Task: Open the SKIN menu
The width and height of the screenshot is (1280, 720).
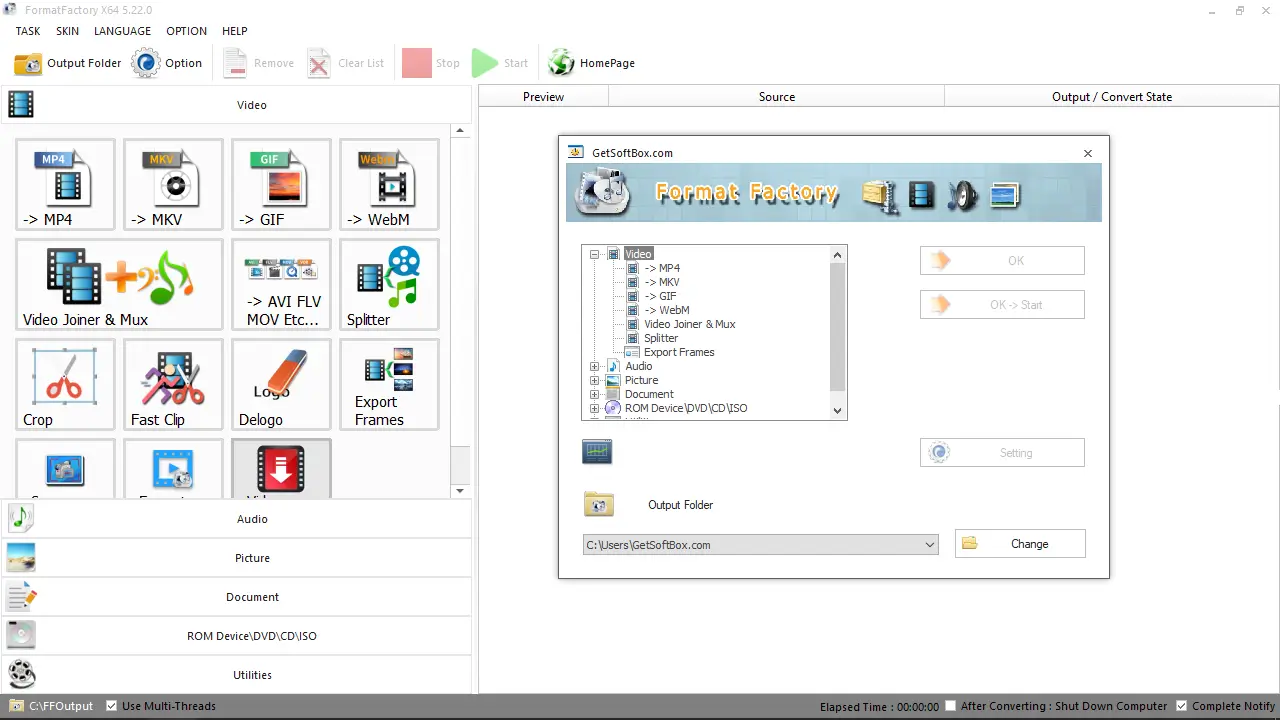Action: click(x=67, y=31)
